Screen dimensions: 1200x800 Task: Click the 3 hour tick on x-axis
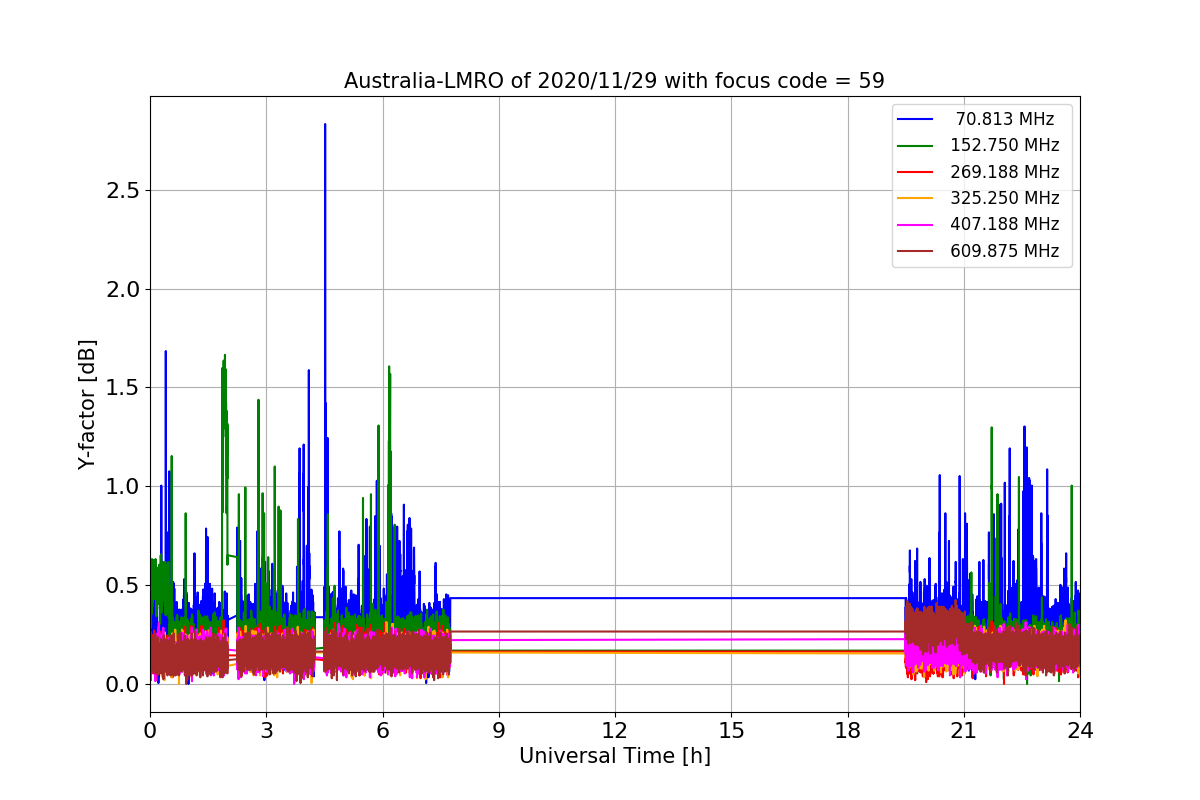[266, 731]
